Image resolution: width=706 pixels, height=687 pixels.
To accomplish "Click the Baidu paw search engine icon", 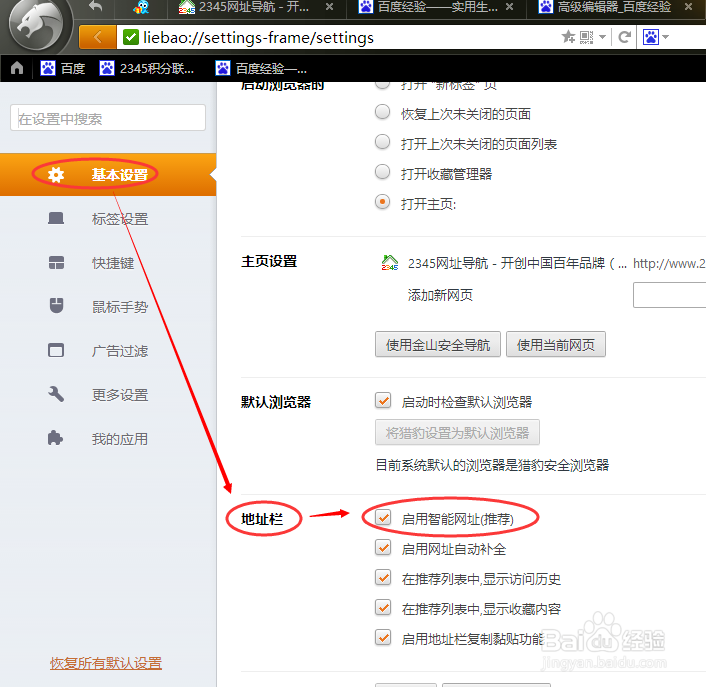I will point(651,37).
